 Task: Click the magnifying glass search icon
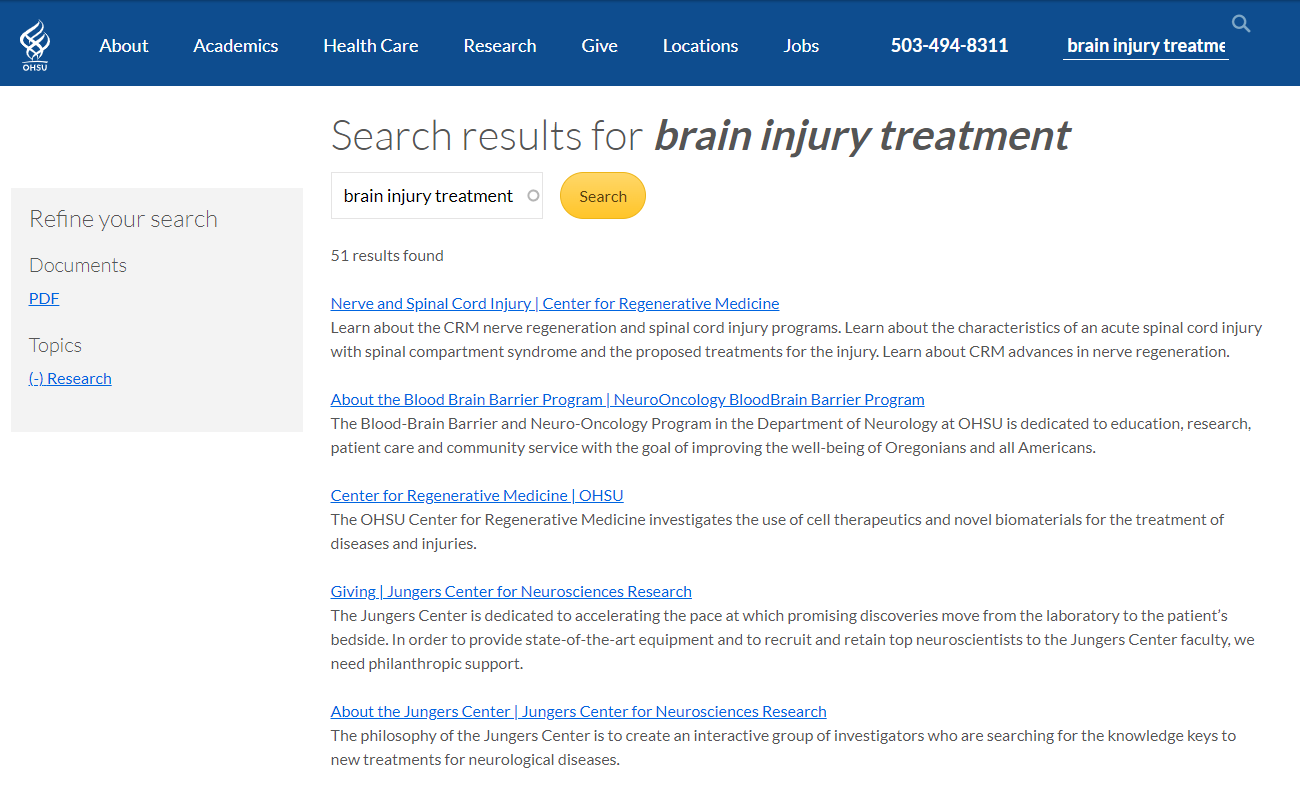point(1241,24)
